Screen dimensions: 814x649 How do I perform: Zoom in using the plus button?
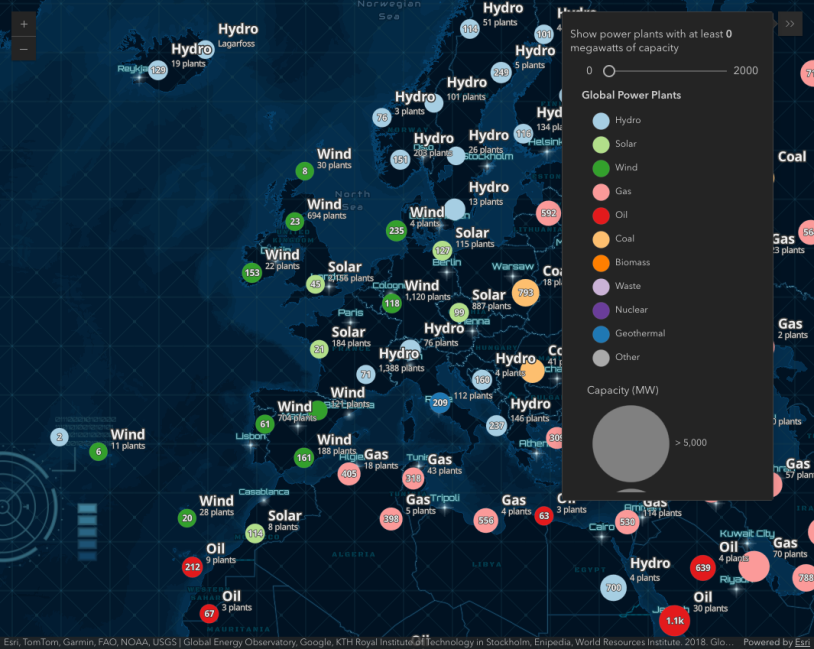[x=23, y=23]
